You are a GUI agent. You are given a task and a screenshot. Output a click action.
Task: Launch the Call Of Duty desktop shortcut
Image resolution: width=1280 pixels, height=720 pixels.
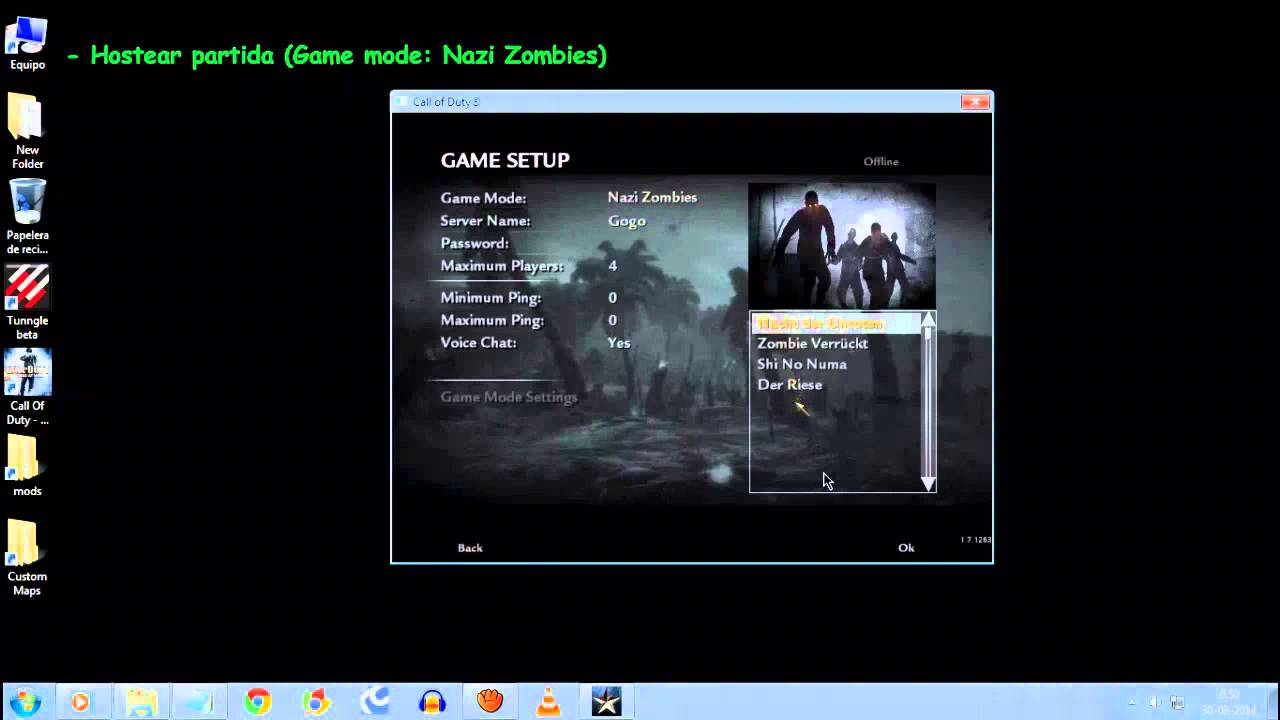point(27,388)
